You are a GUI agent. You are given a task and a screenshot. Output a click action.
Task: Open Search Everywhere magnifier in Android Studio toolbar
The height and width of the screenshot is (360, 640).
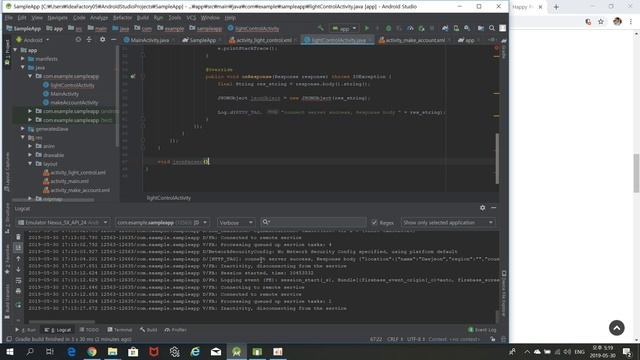coord(492,28)
